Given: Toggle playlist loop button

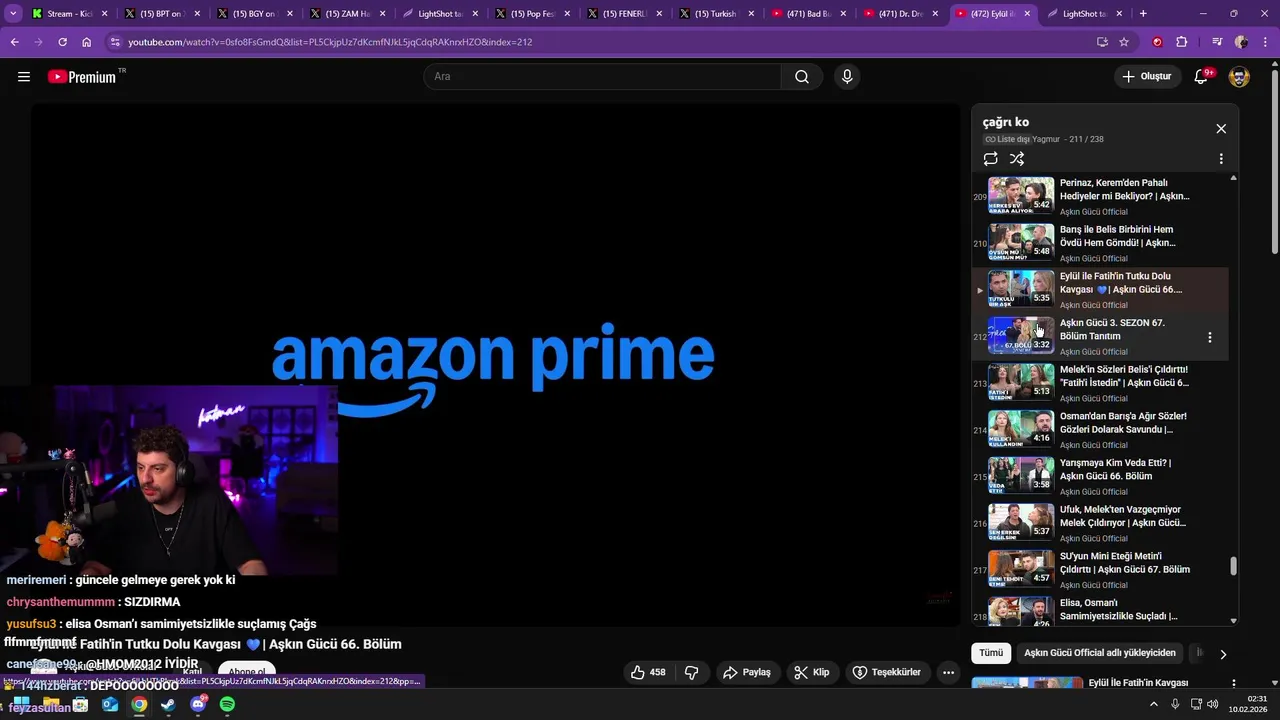Looking at the screenshot, I should click(990, 159).
